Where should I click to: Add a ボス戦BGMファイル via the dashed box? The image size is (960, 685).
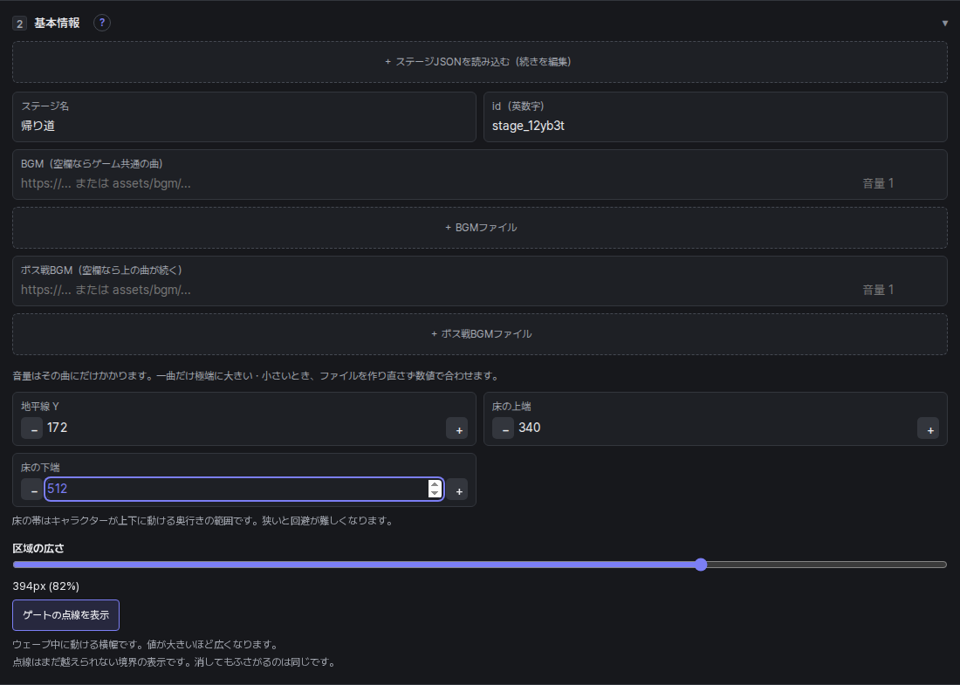point(480,334)
